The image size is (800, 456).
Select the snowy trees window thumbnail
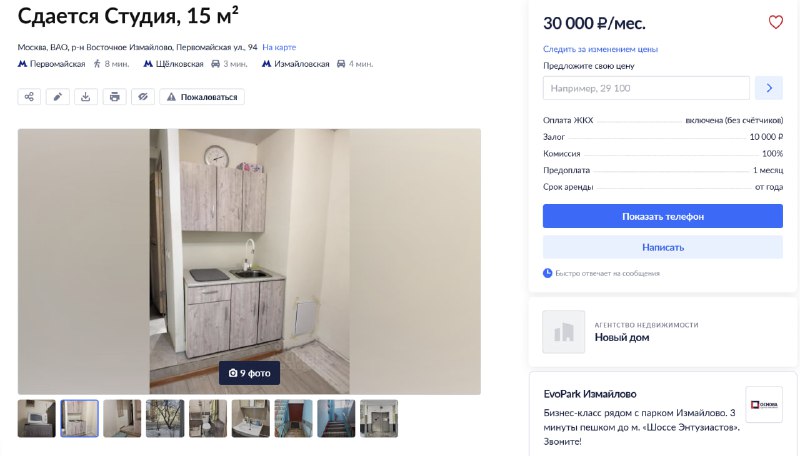tap(165, 419)
